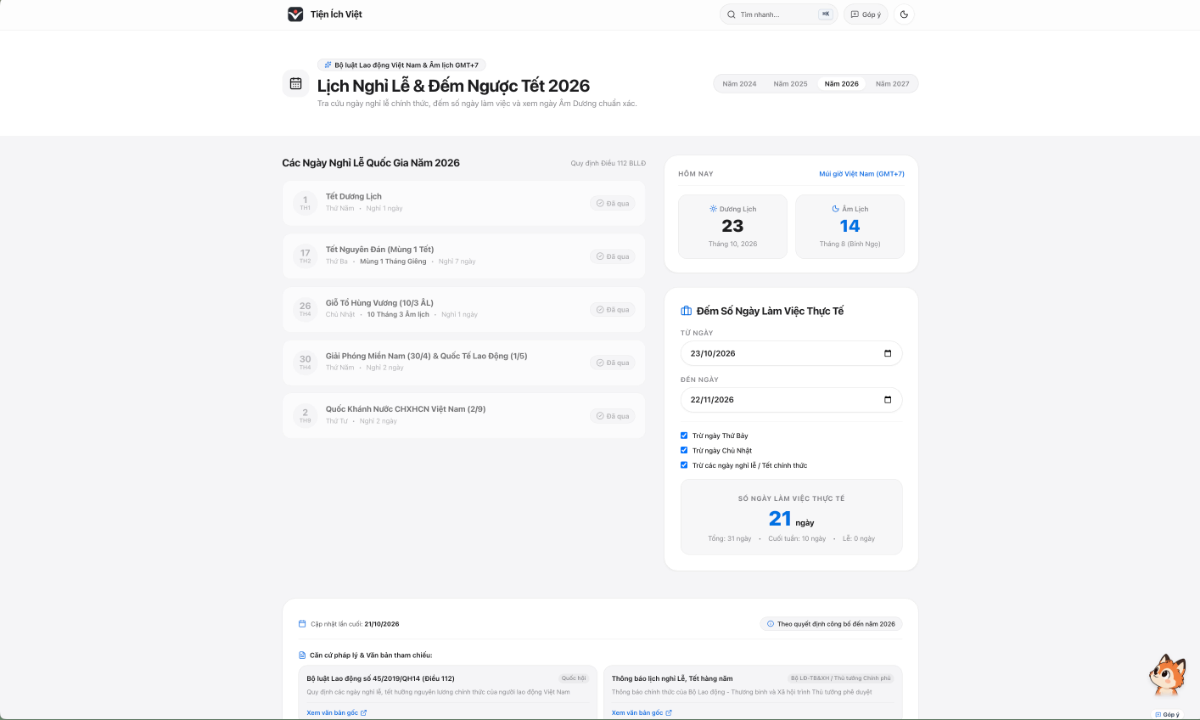Viewport: 1200px width, 720px height.
Task: Click the Đến Ngày date input 22/11/2026
Action: click(791, 400)
